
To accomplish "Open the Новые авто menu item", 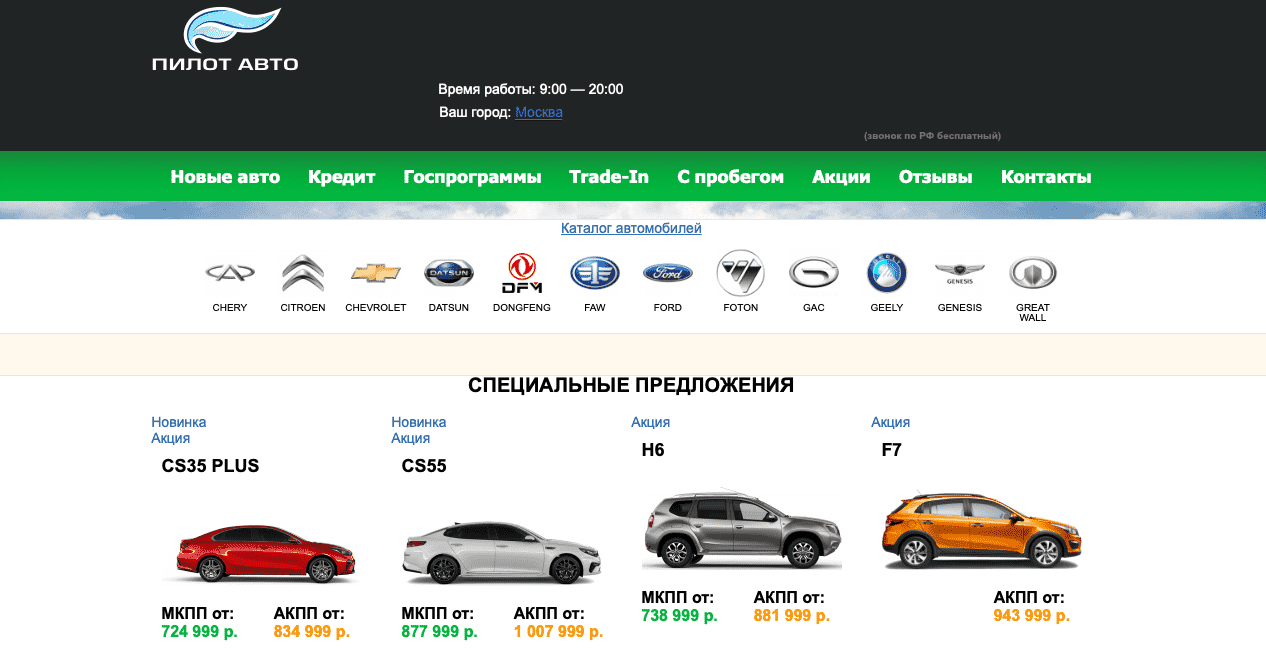I will point(225,176).
